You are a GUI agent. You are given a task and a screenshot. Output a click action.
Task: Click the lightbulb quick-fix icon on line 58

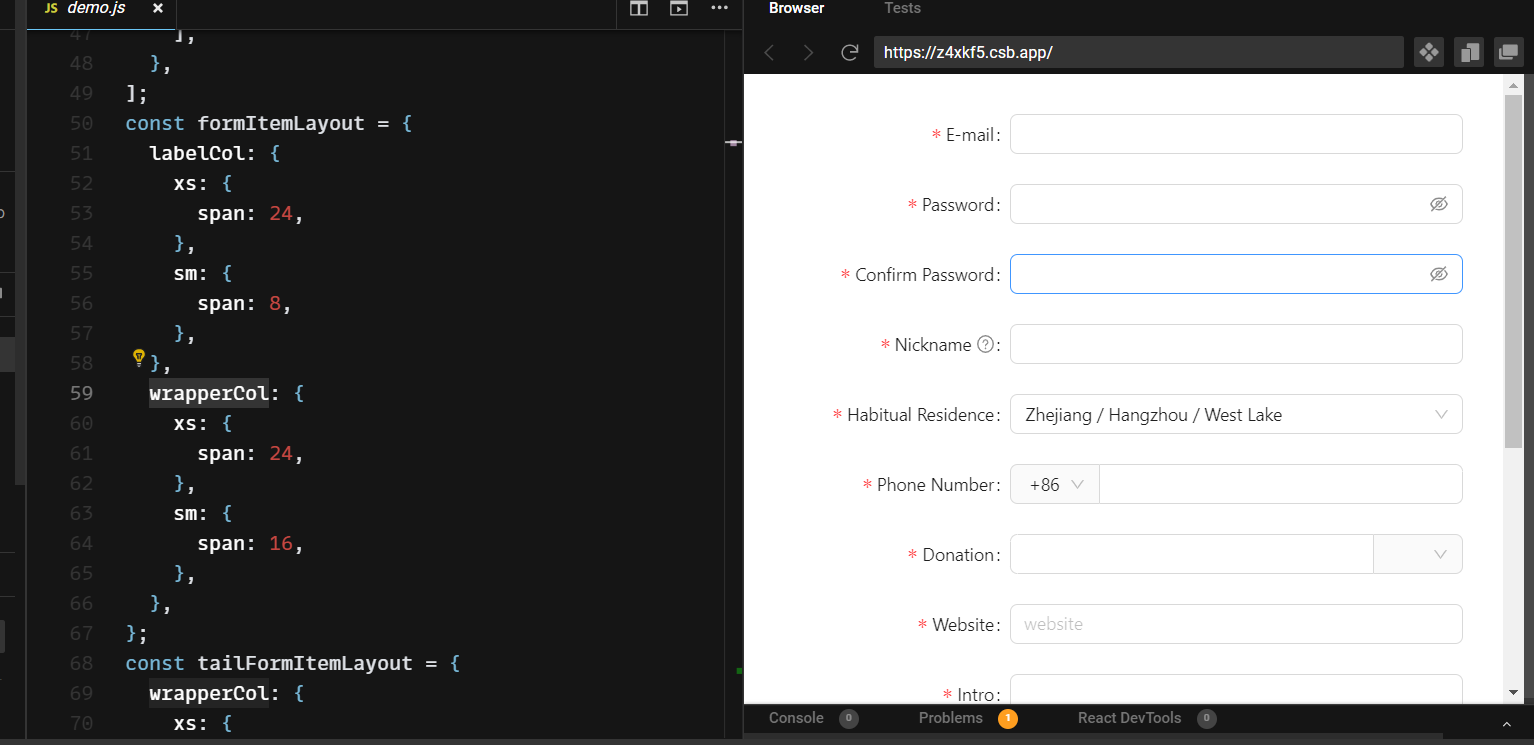(x=138, y=358)
